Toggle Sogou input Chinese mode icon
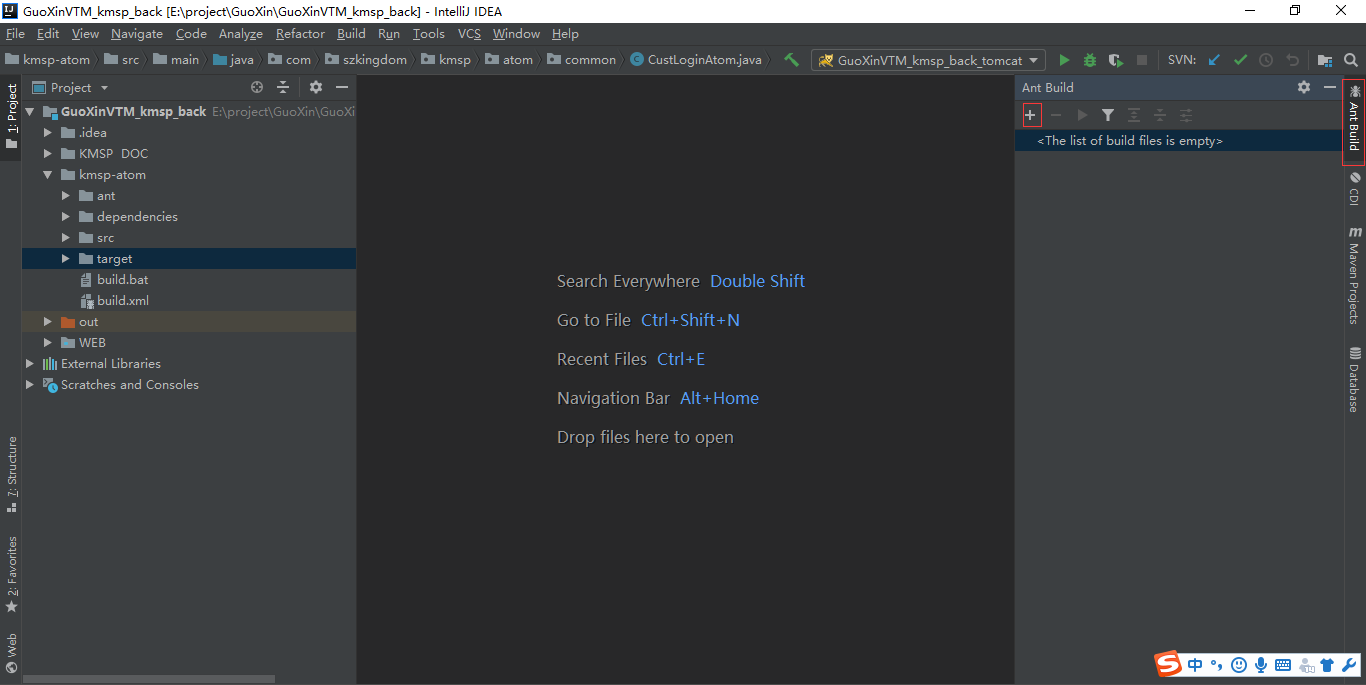 pyautogui.click(x=1195, y=664)
